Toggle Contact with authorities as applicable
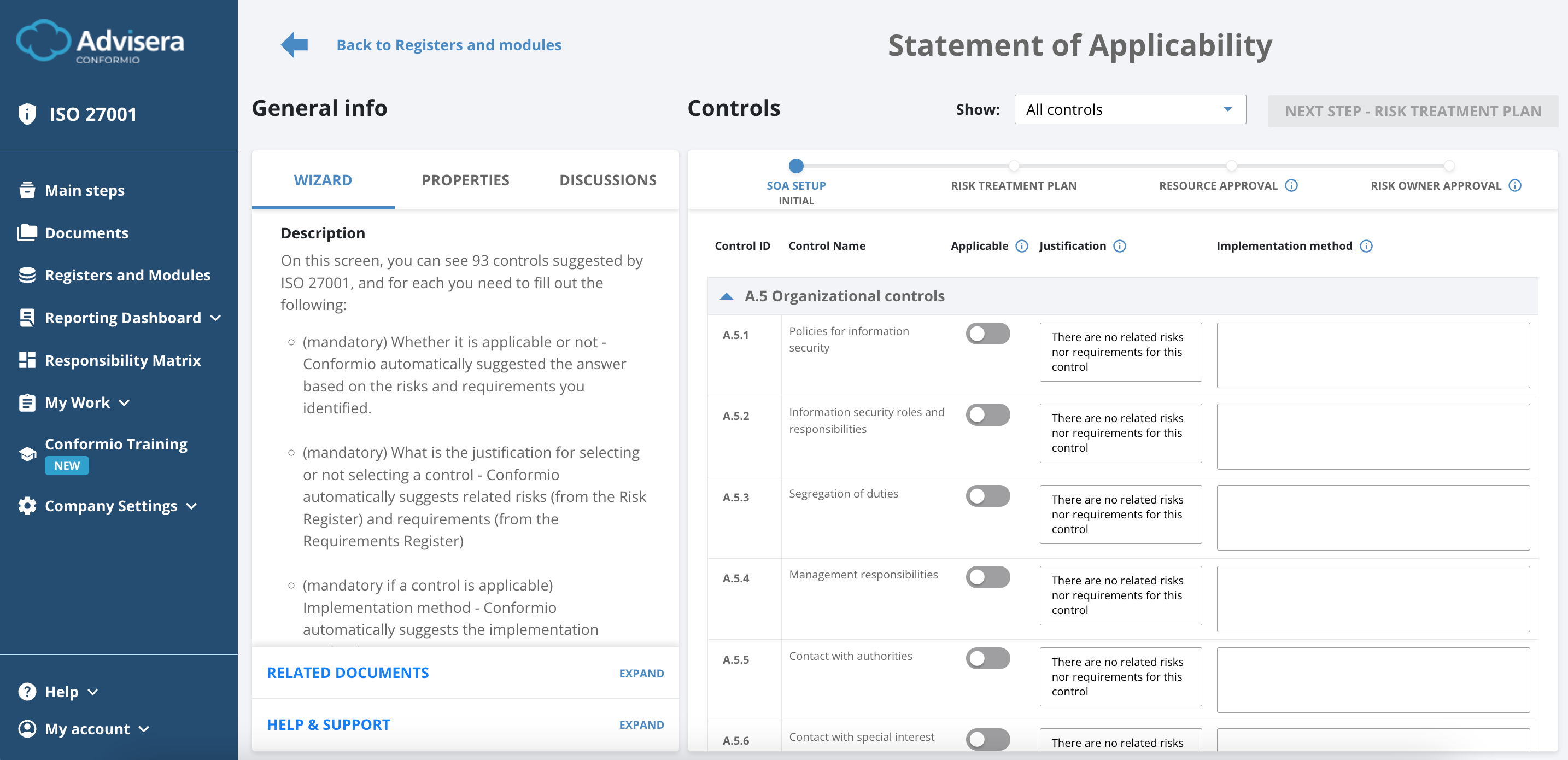This screenshot has width=1568, height=760. tap(988, 658)
